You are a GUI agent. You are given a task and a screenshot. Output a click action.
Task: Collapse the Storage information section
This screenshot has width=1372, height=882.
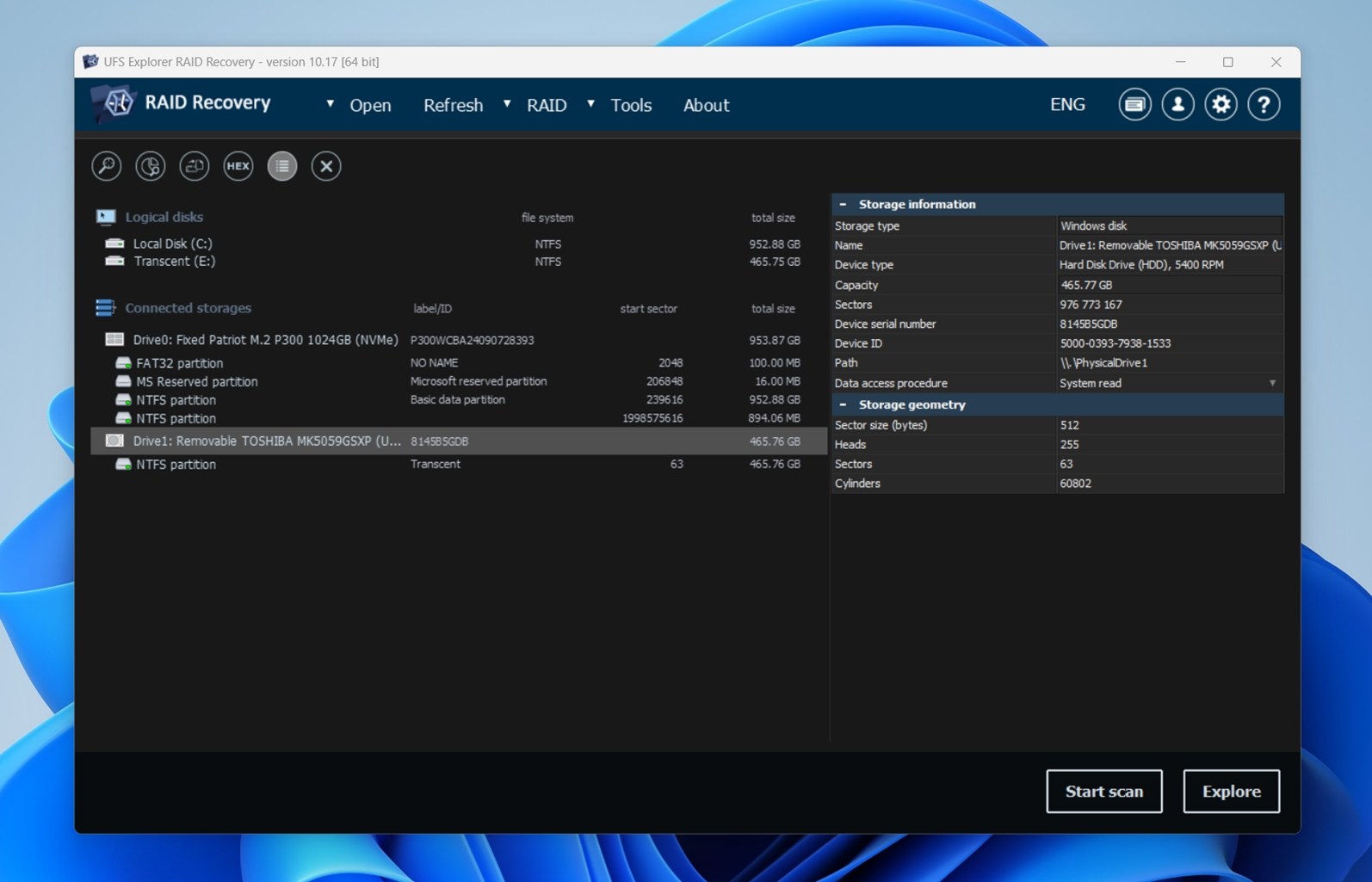pos(843,205)
